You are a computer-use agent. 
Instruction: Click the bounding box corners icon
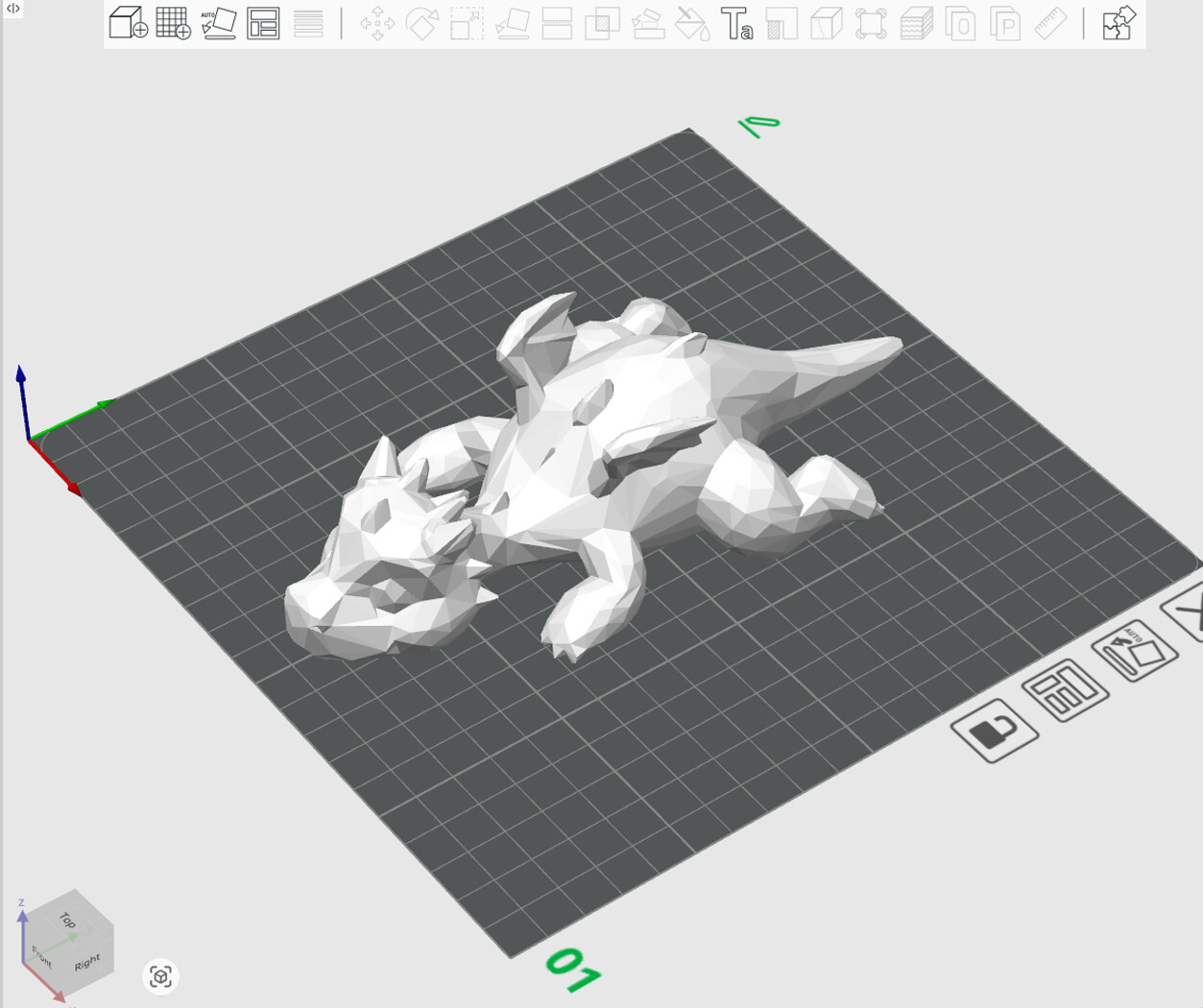[871, 23]
